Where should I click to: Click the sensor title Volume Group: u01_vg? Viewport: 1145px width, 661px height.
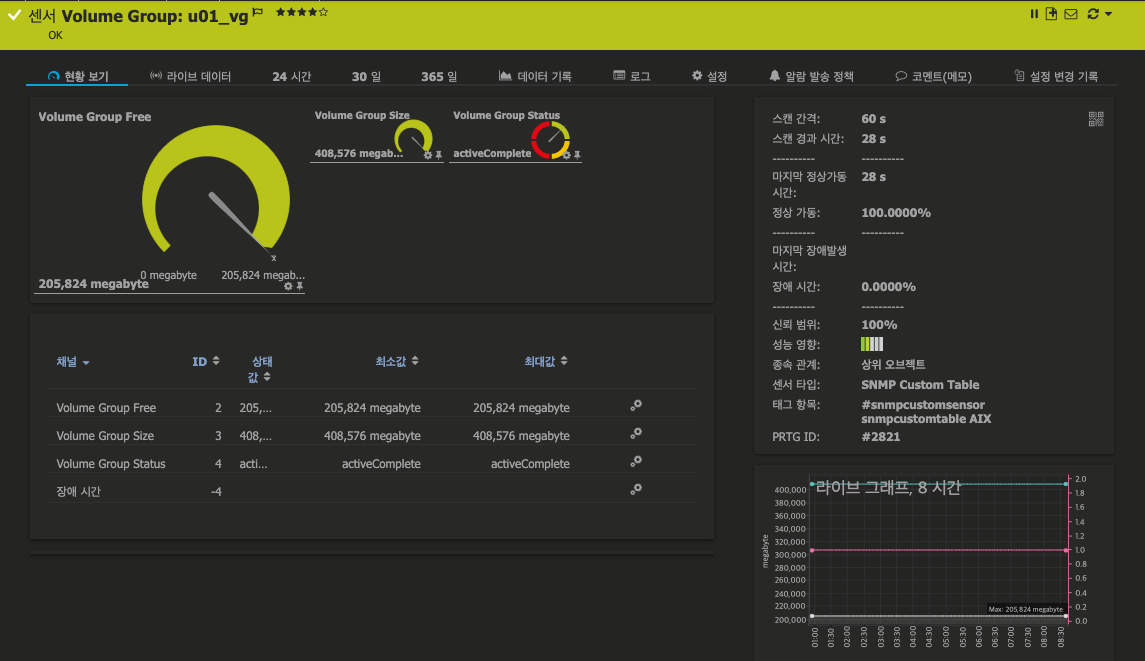click(155, 16)
